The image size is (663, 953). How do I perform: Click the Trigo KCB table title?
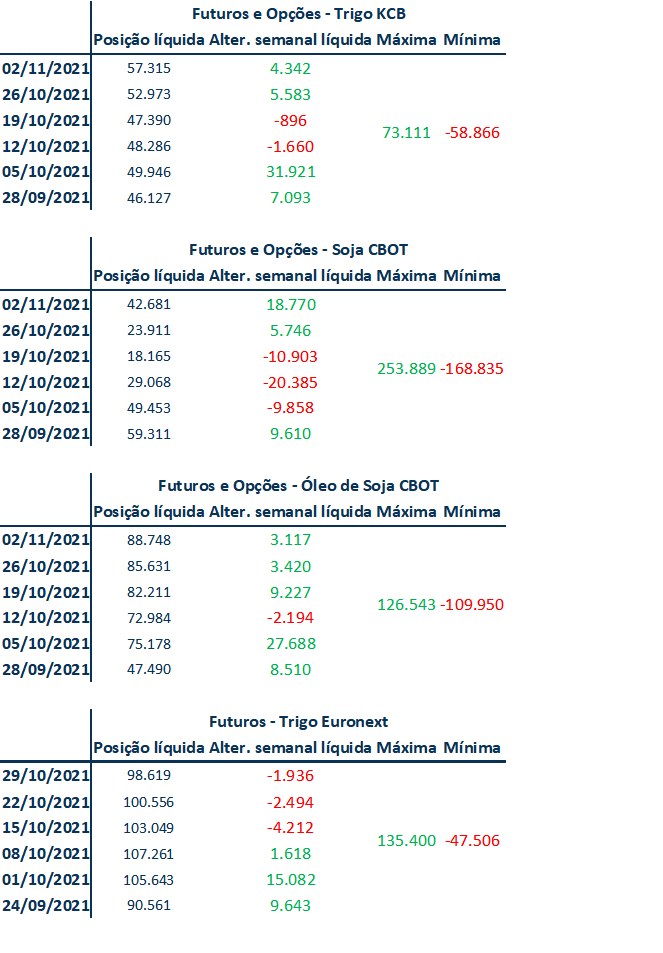pos(298,14)
